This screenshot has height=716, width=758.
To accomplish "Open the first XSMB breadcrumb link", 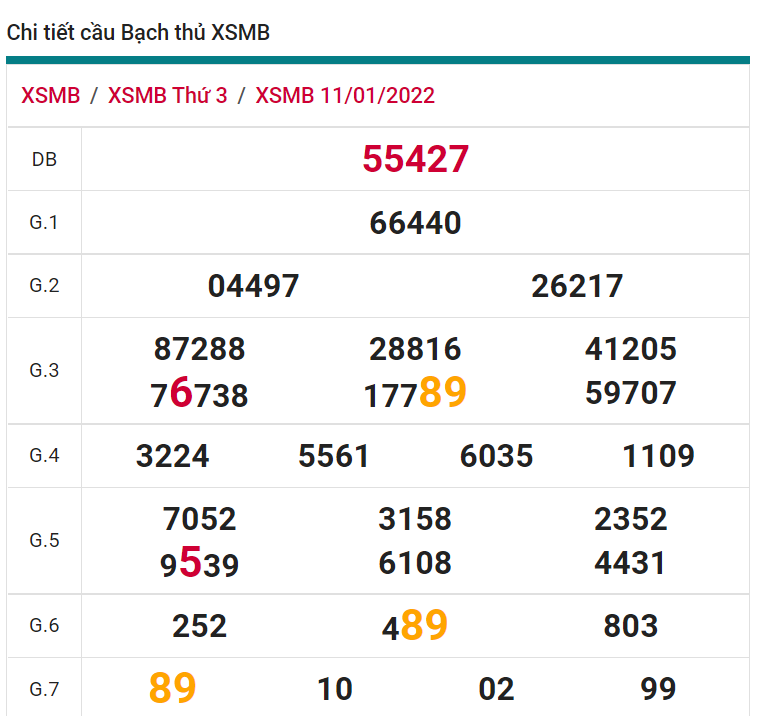I will 50,96.
